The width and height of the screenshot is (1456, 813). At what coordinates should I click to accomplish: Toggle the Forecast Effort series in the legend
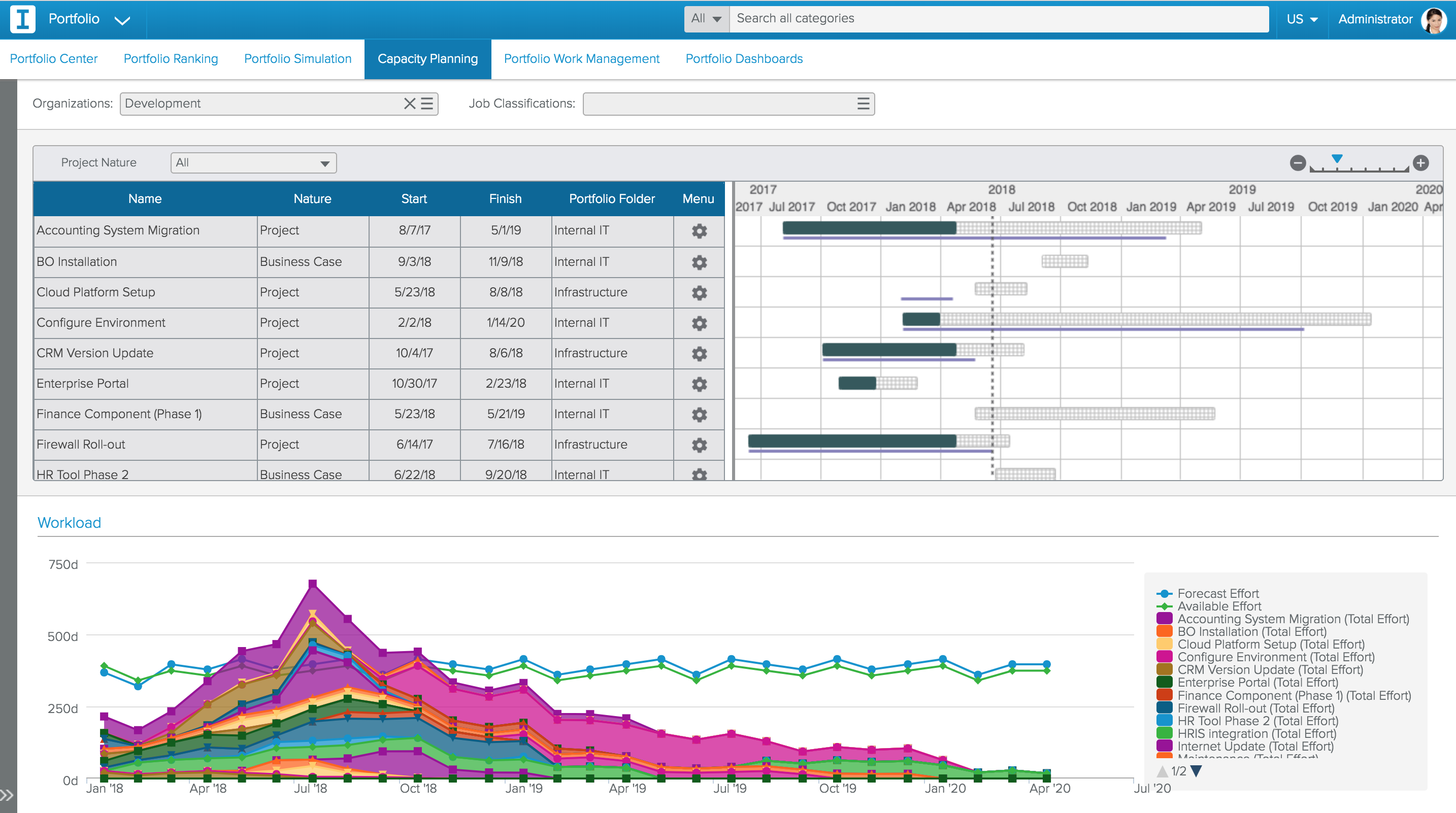coord(1217,594)
